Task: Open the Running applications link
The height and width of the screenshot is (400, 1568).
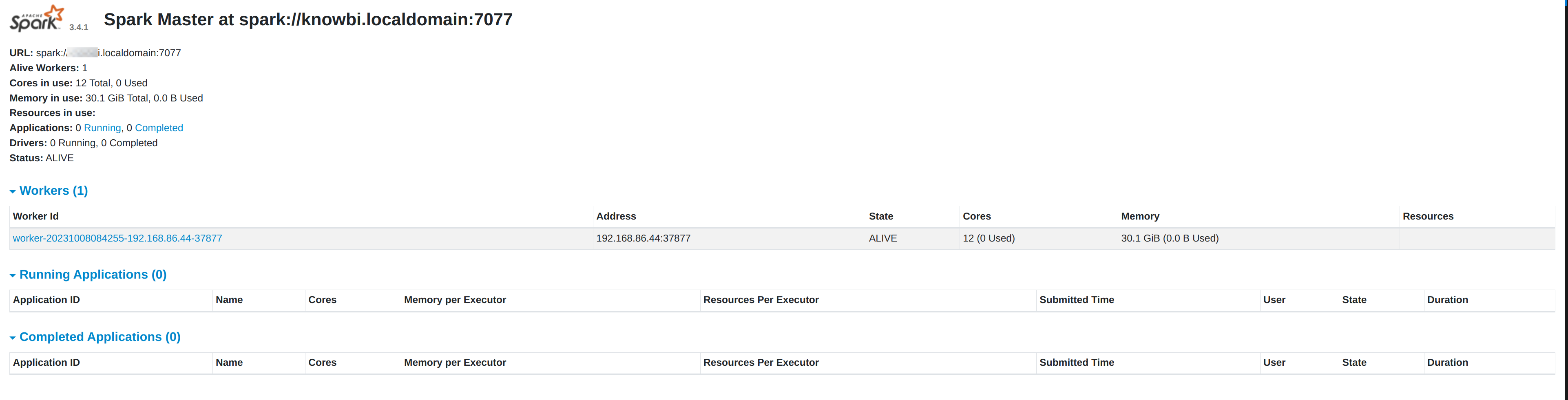Action: pyautogui.click(x=102, y=128)
